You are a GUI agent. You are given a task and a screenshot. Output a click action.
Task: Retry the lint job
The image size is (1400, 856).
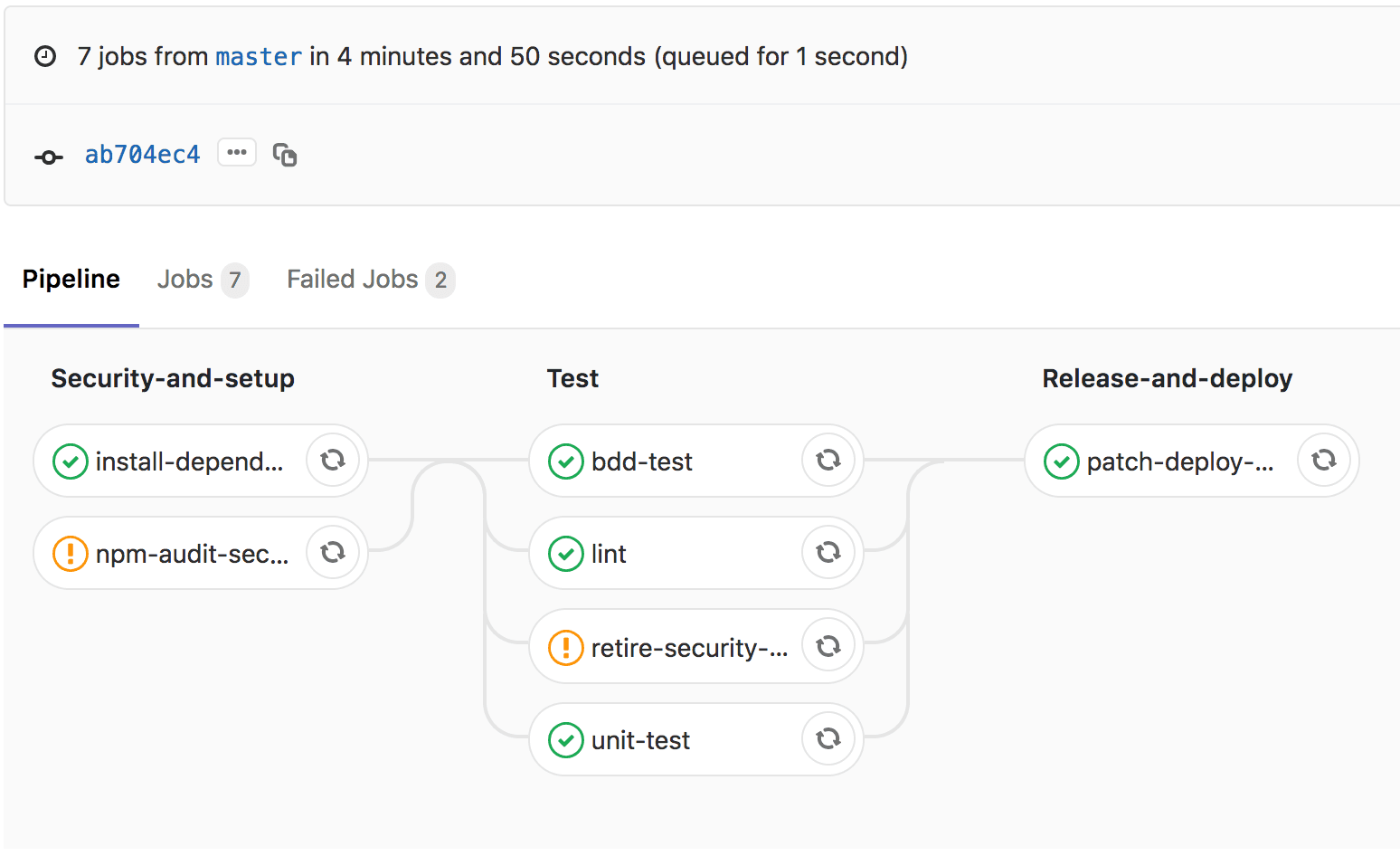pyautogui.click(x=828, y=553)
